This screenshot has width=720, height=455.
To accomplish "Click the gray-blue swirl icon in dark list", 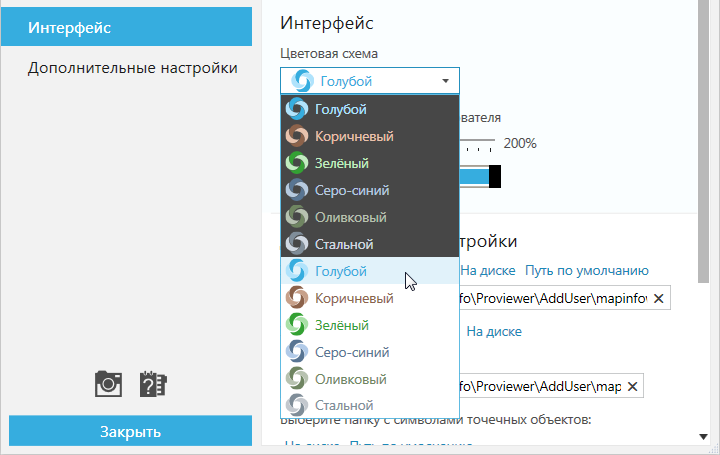I will pyautogui.click(x=297, y=190).
